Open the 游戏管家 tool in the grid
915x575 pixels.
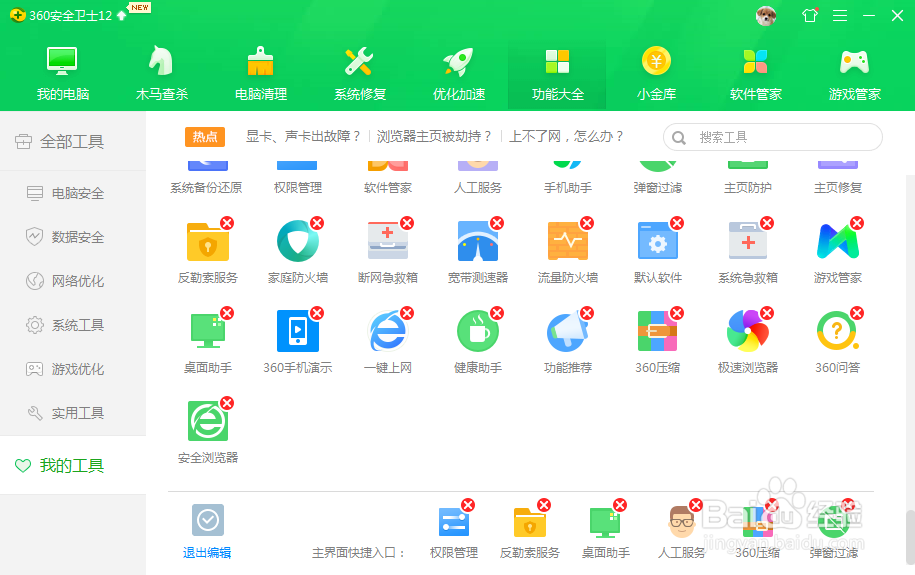pos(837,241)
